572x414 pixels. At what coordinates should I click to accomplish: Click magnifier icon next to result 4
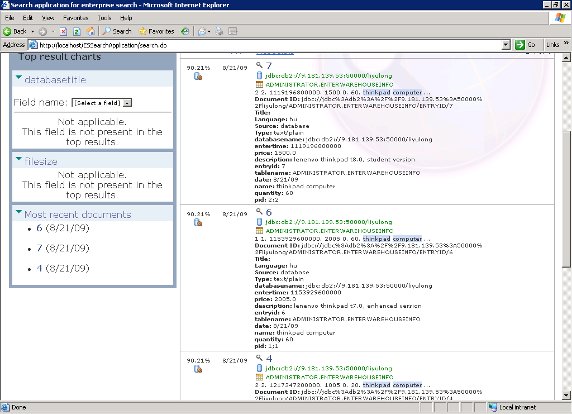259,358
